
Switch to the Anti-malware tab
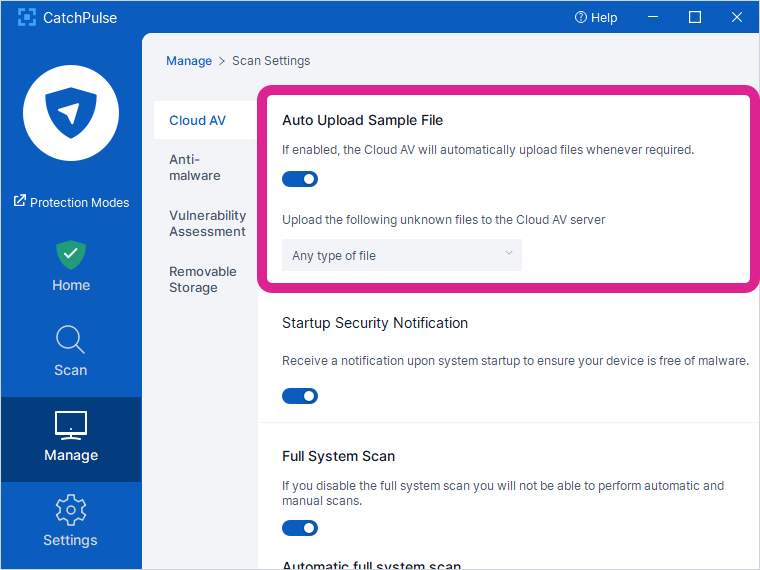tap(195, 167)
